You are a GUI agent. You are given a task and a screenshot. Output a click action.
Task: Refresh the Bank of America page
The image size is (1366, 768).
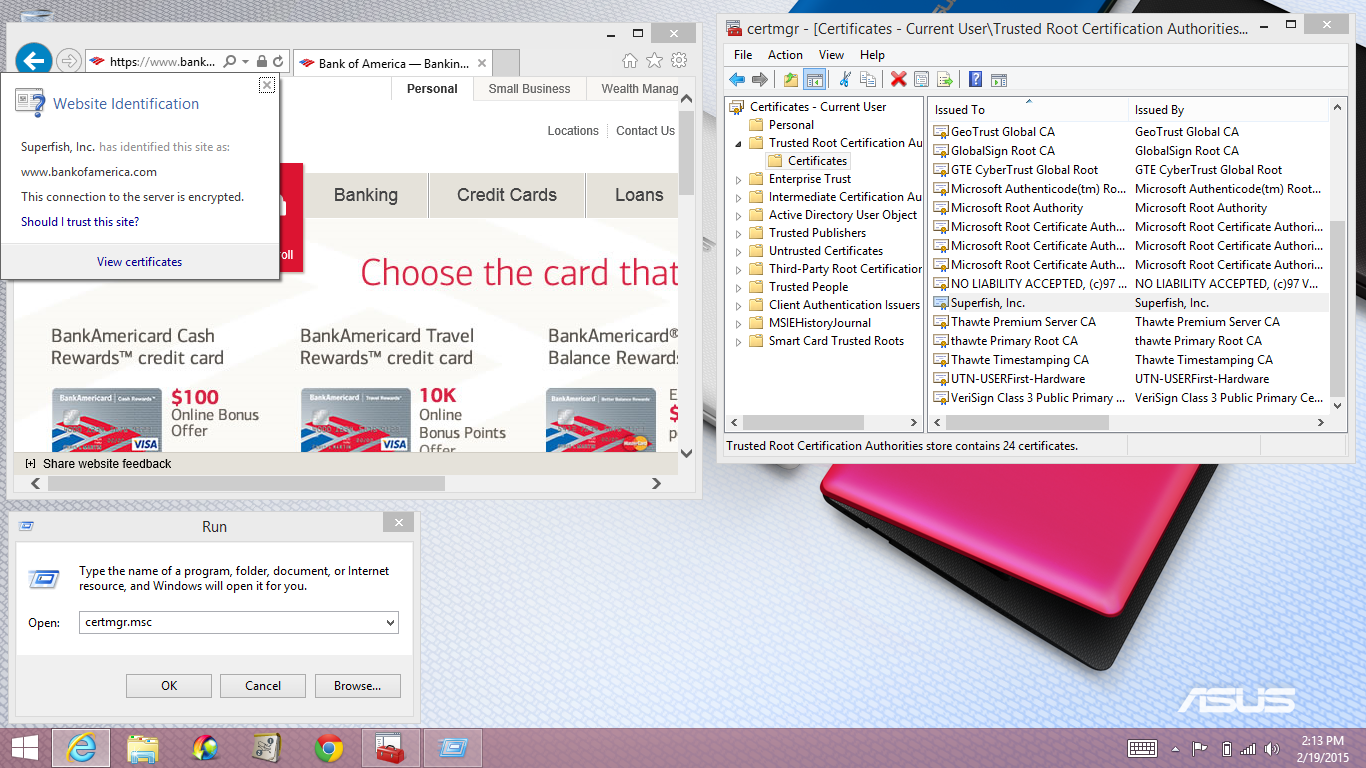pyautogui.click(x=278, y=61)
